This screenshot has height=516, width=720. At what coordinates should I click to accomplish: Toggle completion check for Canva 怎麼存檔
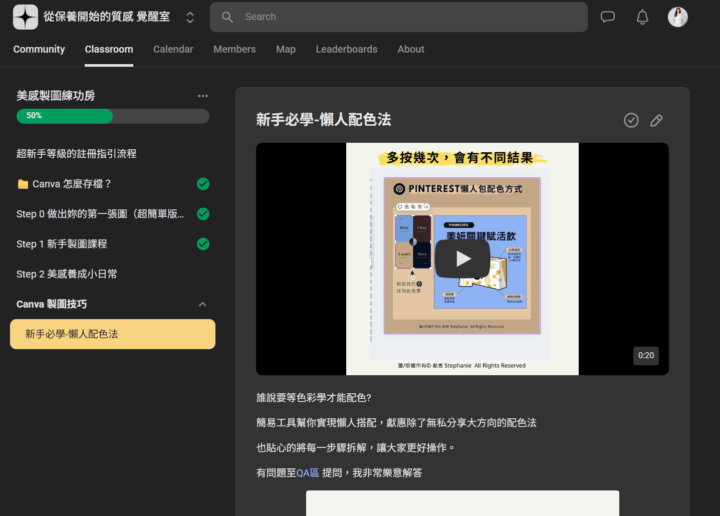pos(203,184)
